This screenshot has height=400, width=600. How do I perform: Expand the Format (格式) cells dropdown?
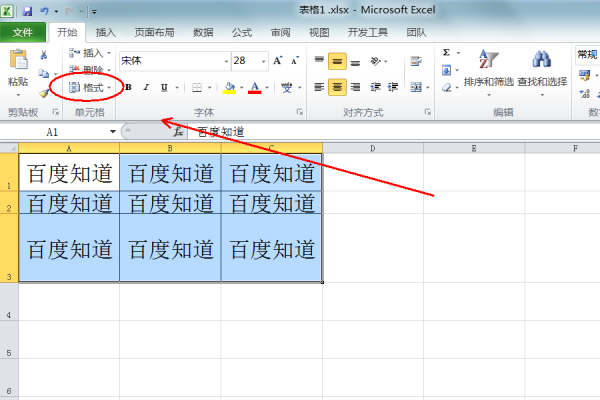pos(109,88)
